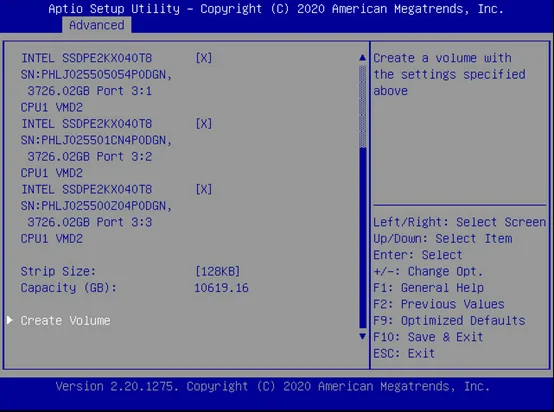Toggle the checkbox for the Port 3:1 SSD
Image resolution: width=554 pixels, height=412 pixels.
[204, 58]
